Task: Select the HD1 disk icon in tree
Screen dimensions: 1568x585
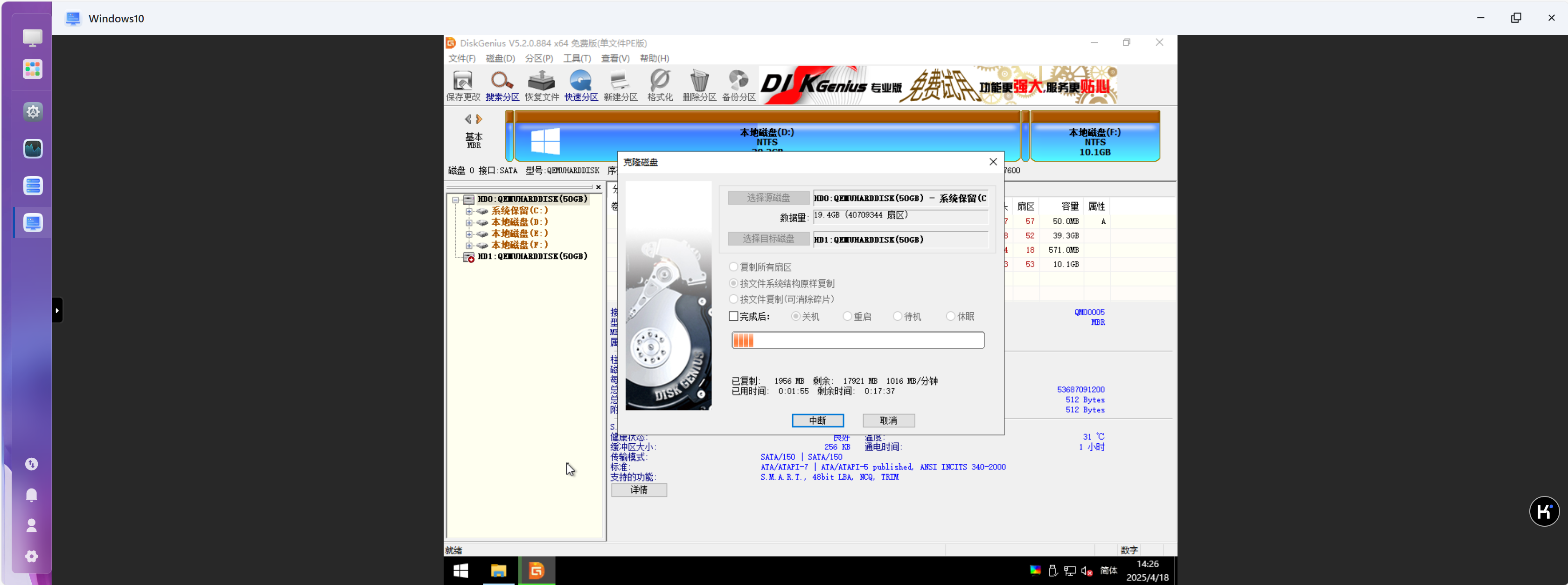Action: 469,257
